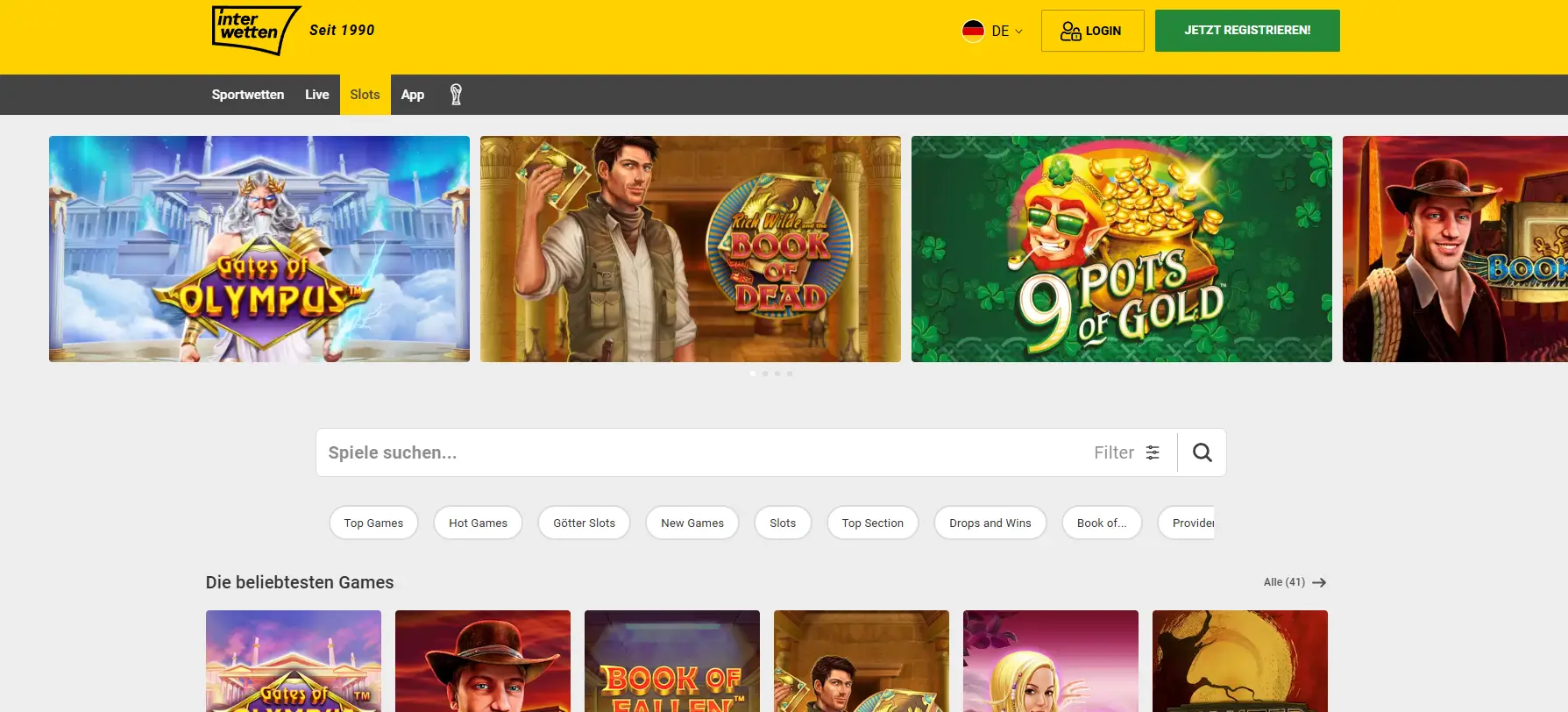Go to the Live section
Viewport: 1568px width, 712px height.
pos(317,95)
